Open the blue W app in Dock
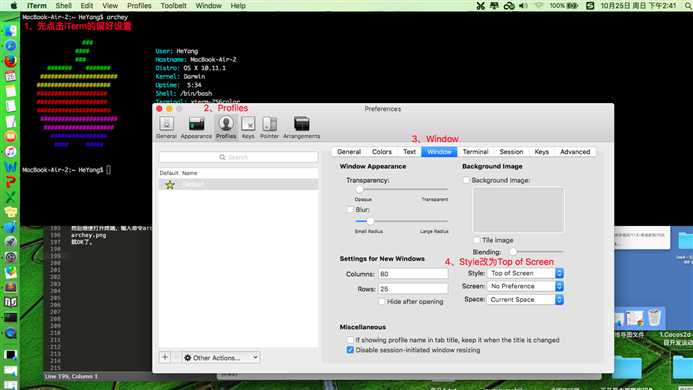Screen dimensions: 693x390 (11, 167)
